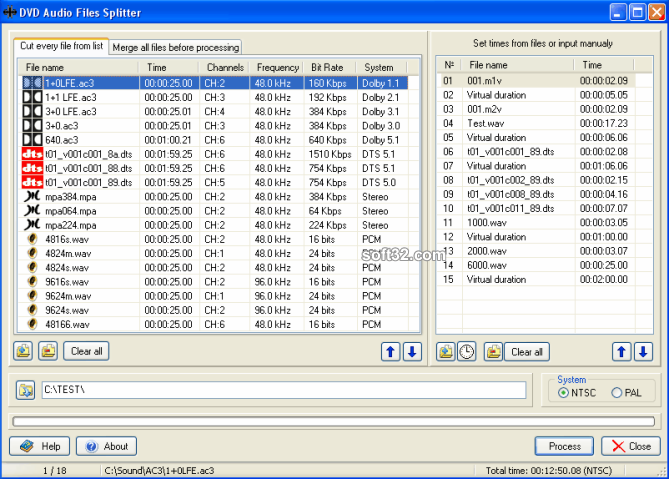Click status bar path C:\Sound\AC3\1+0LFE.ac3
The height and width of the screenshot is (479, 669).
(x=159, y=470)
